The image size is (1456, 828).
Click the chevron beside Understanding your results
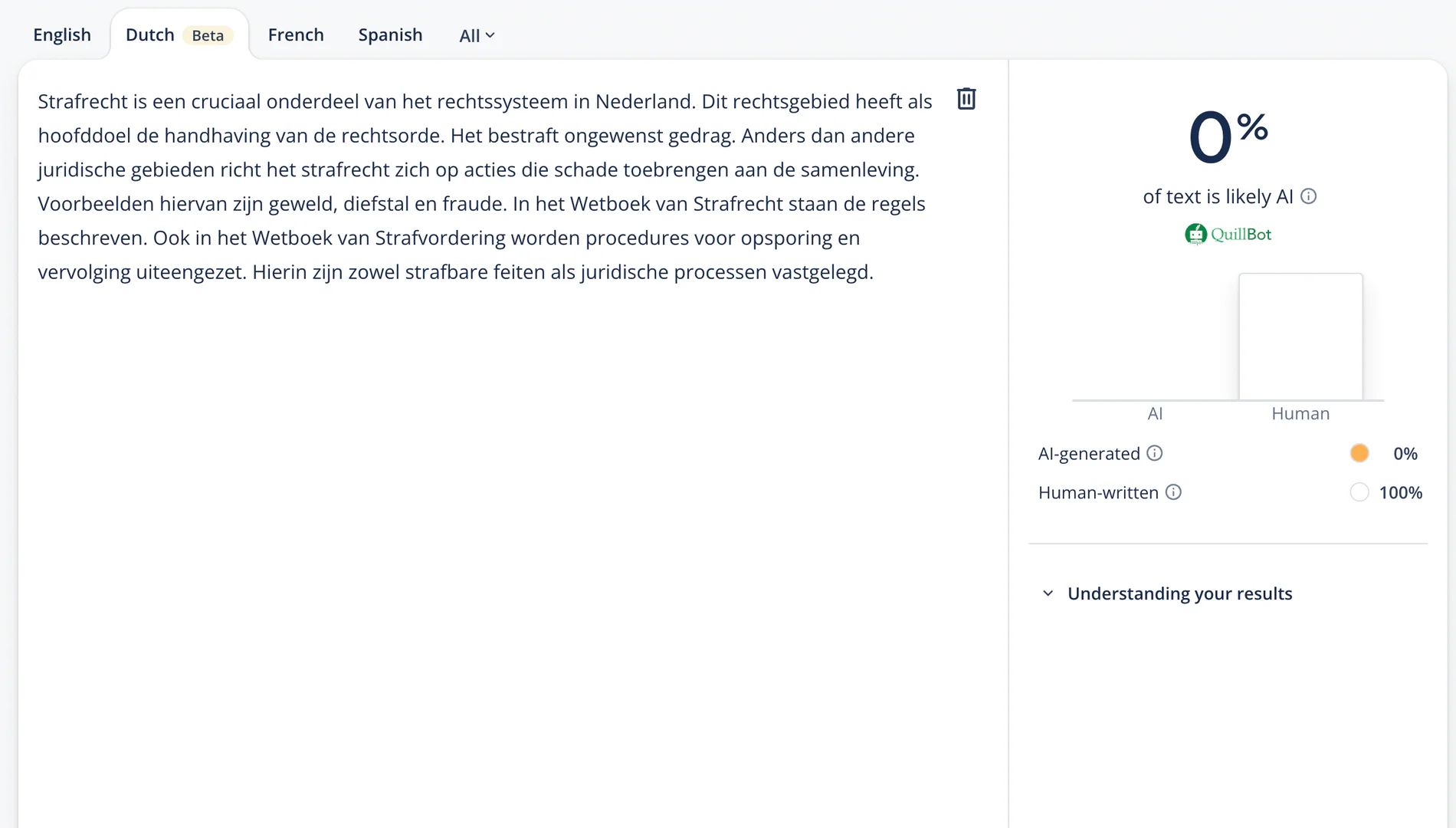tap(1048, 593)
